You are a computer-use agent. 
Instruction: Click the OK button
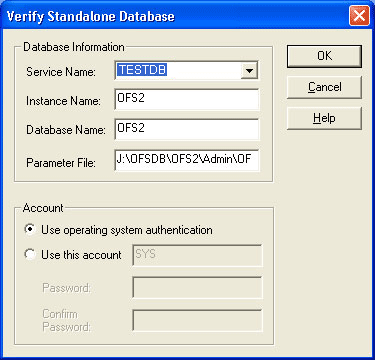click(324, 56)
